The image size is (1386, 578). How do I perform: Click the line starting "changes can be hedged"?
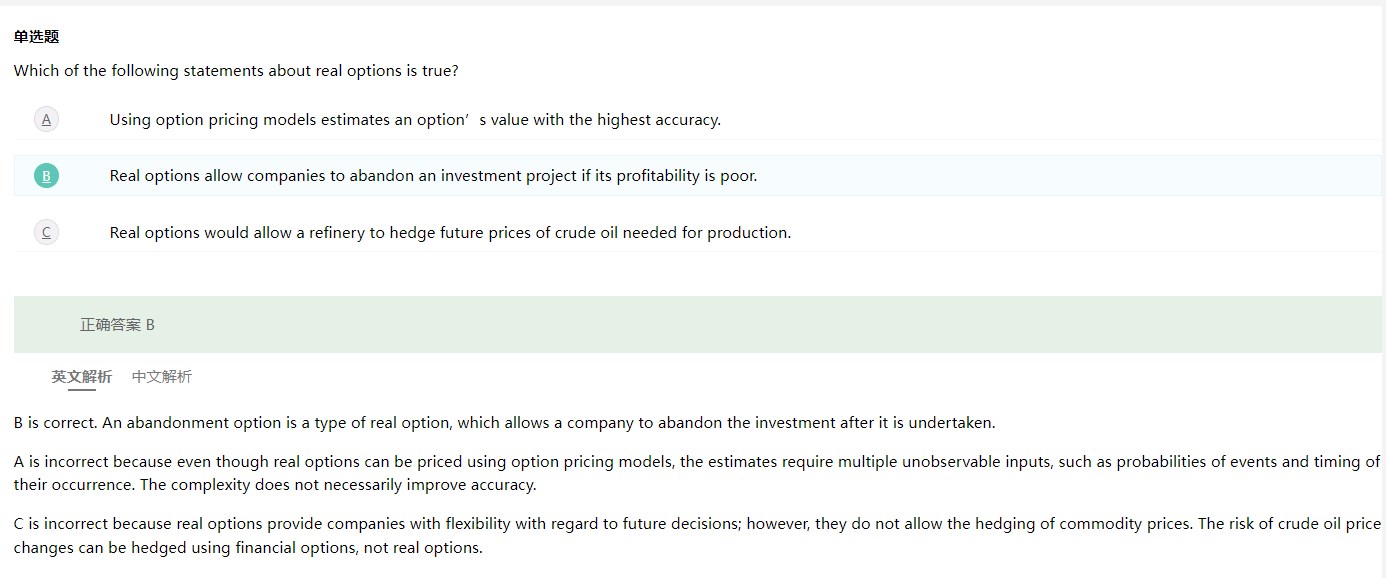(248, 548)
